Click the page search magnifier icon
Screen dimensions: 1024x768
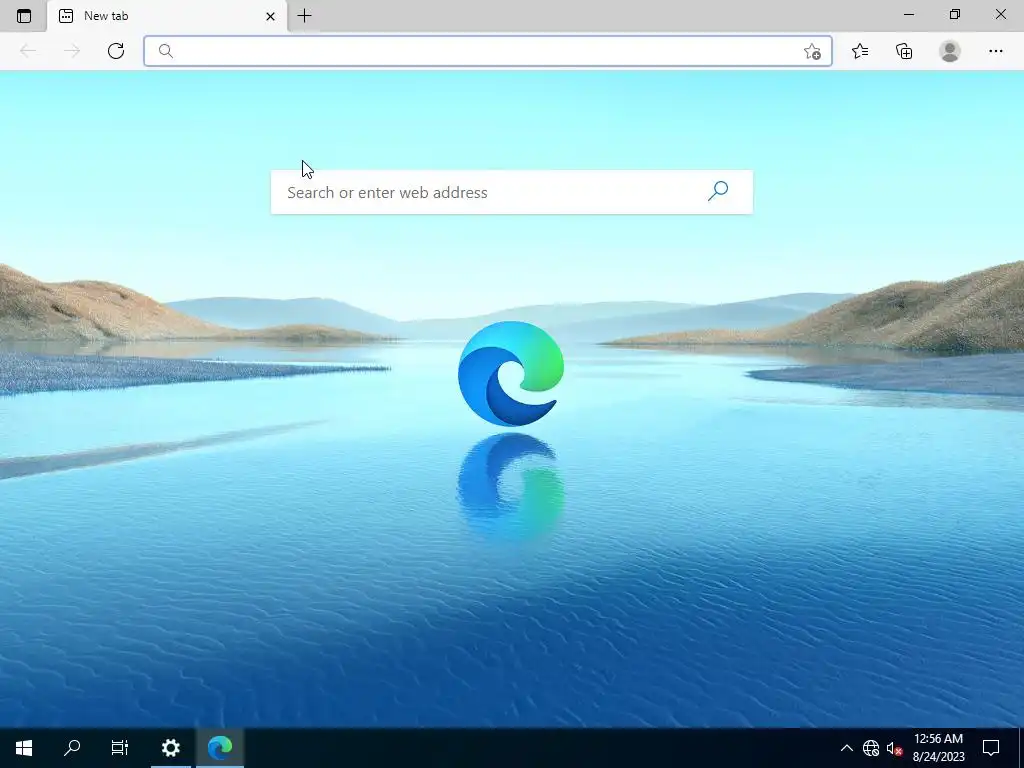[718, 191]
